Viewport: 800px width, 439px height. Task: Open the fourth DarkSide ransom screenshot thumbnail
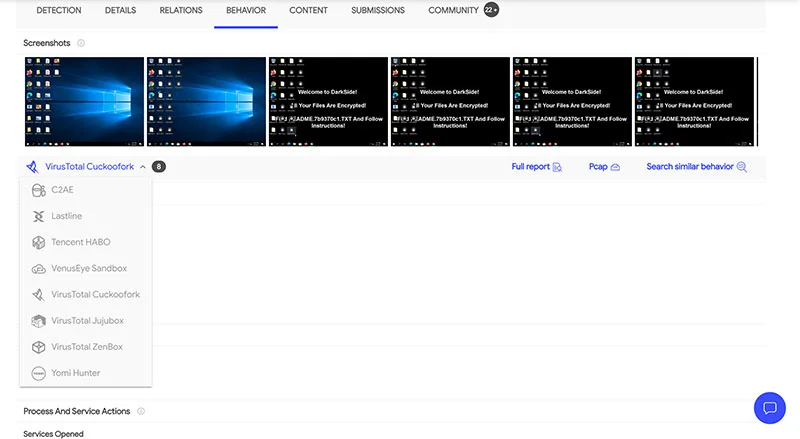point(450,102)
